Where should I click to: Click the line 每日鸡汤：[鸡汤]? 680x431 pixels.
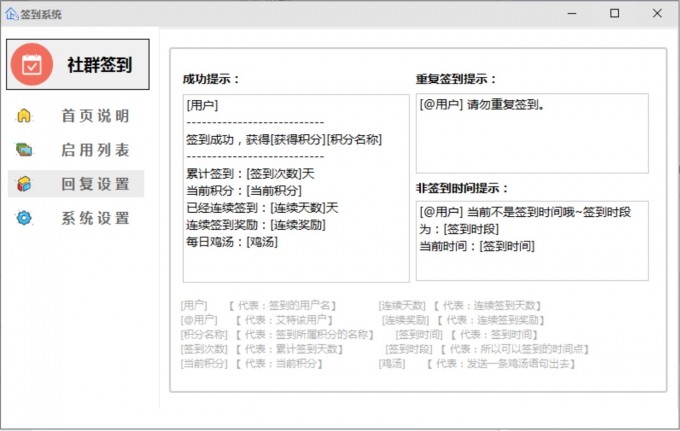pyautogui.click(x=232, y=242)
